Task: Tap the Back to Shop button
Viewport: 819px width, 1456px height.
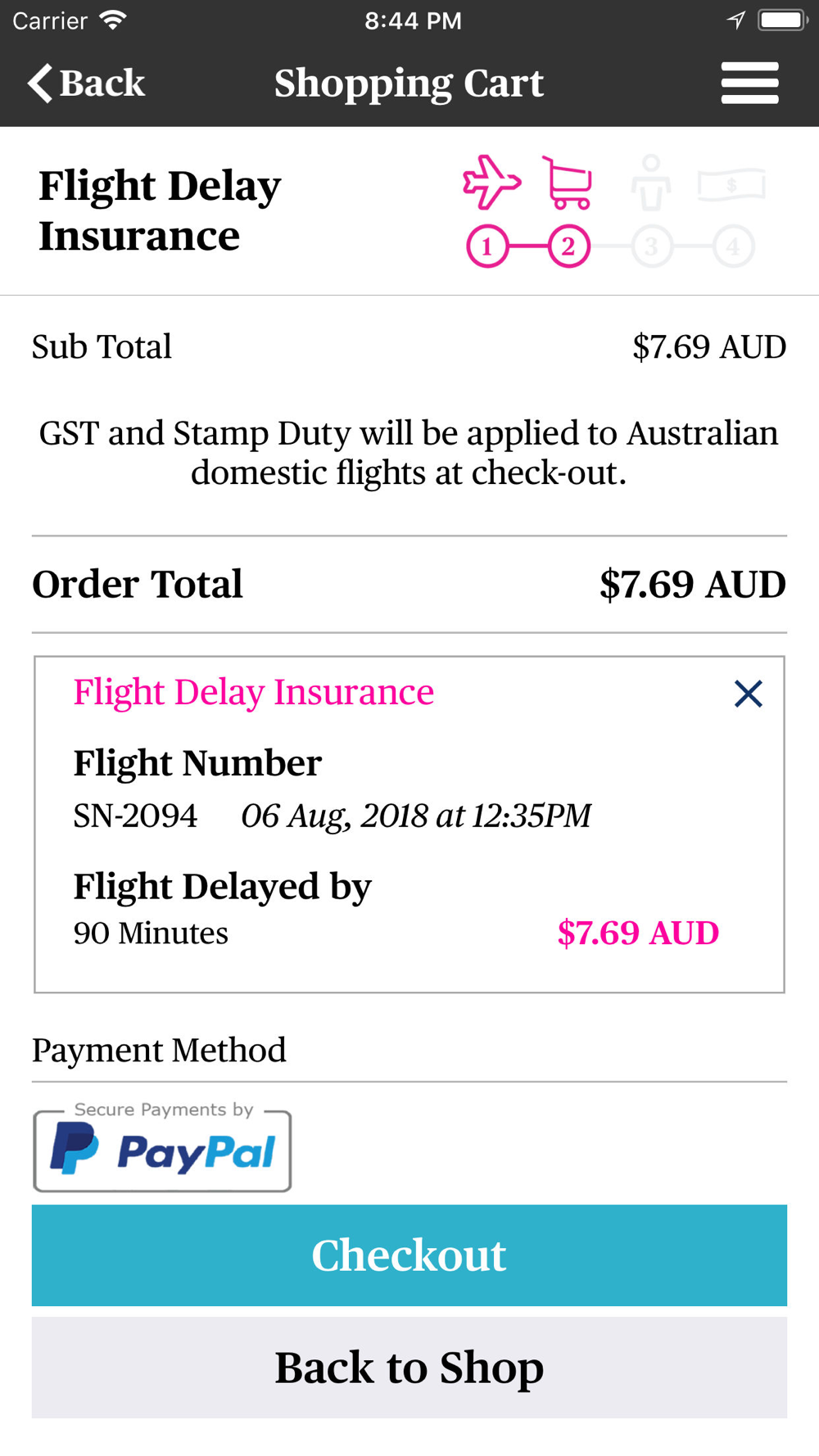Action: tap(409, 1367)
